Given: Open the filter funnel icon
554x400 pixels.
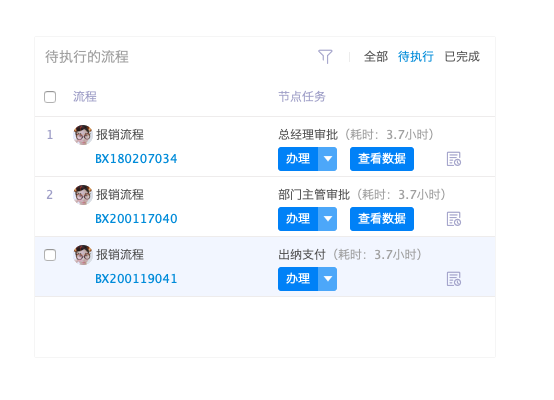Looking at the screenshot, I should click(x=325, y=57).
